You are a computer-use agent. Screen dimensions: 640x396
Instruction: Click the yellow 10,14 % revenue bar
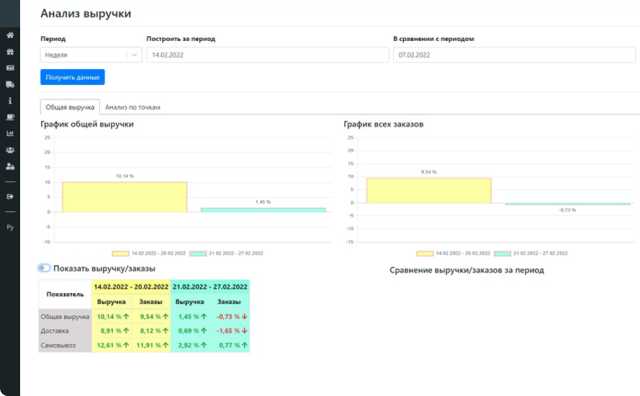point(124,197)
